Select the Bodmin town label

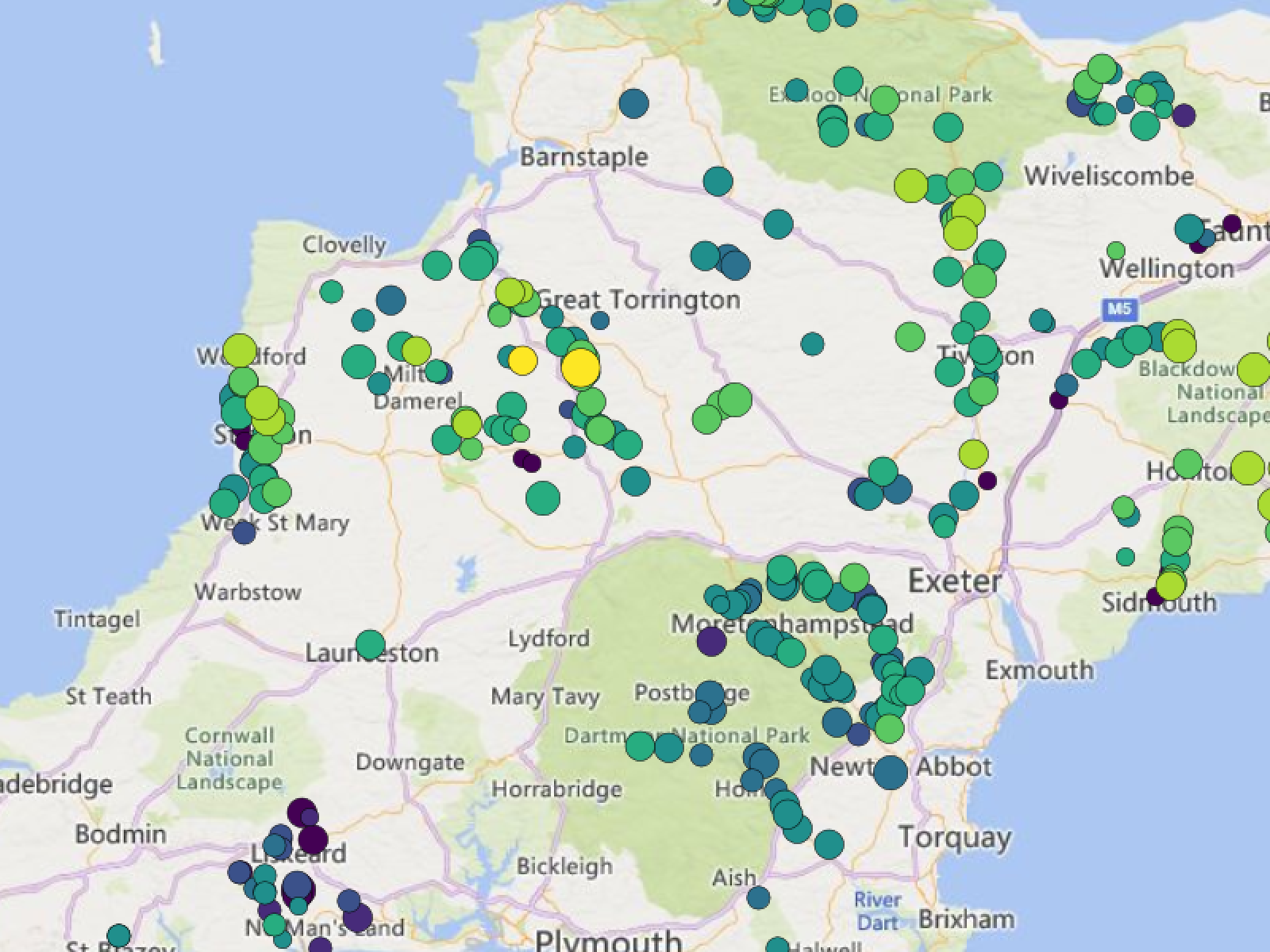click(121, 835)
